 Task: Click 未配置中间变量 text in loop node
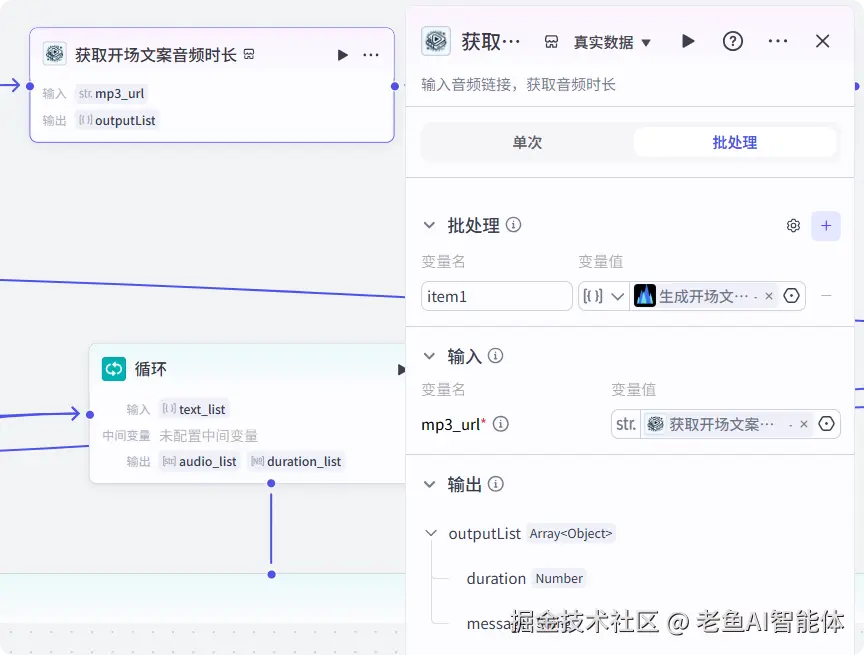click(x=208, y=436)
